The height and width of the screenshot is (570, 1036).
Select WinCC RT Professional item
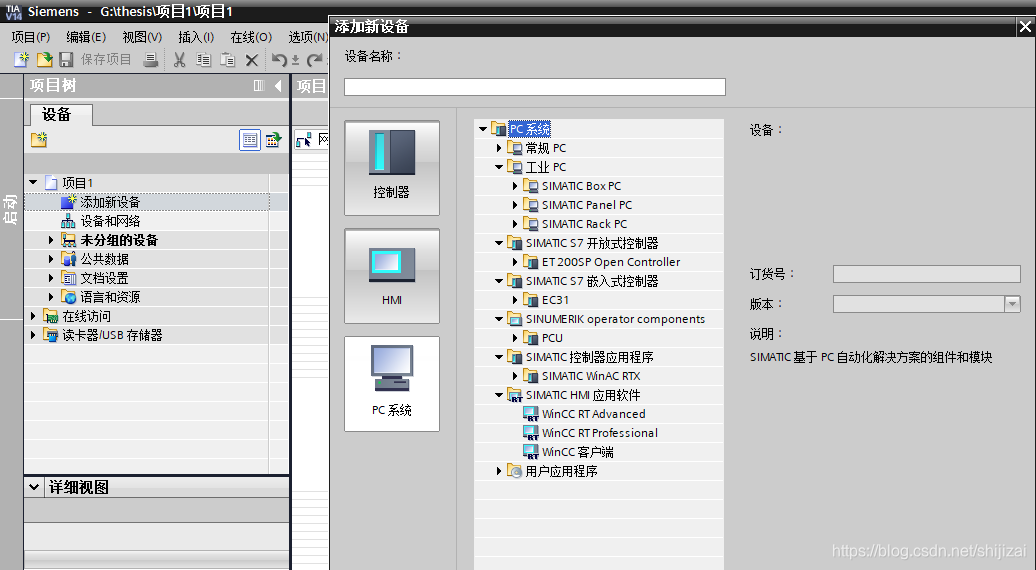(x=600, y=433)
